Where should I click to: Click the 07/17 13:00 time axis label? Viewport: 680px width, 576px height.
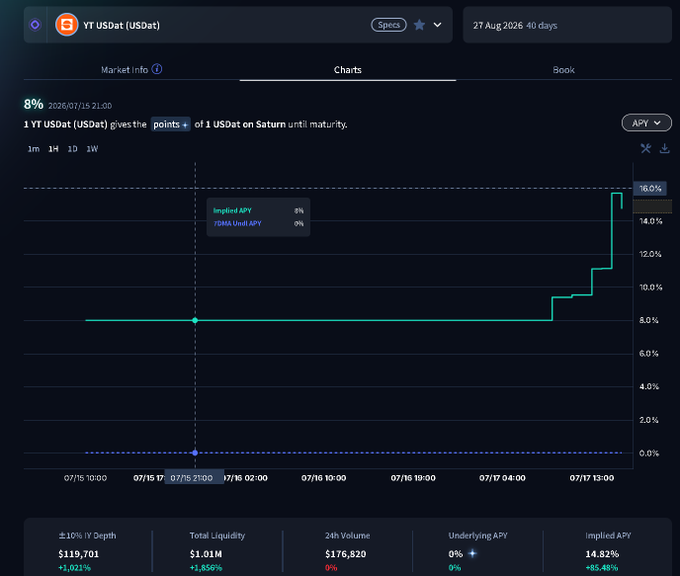[x=592, y=478]
